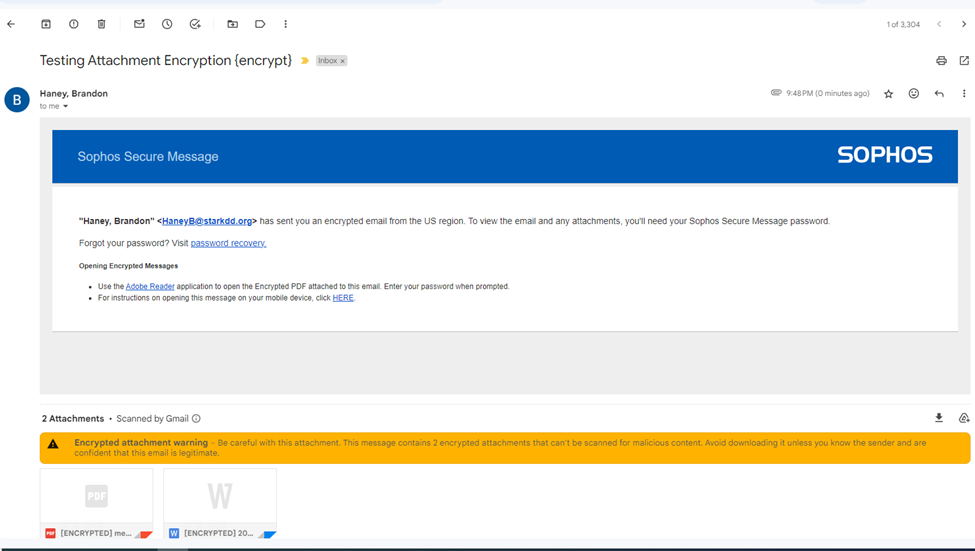Mark the email as unread

click(x=139, y=24)
